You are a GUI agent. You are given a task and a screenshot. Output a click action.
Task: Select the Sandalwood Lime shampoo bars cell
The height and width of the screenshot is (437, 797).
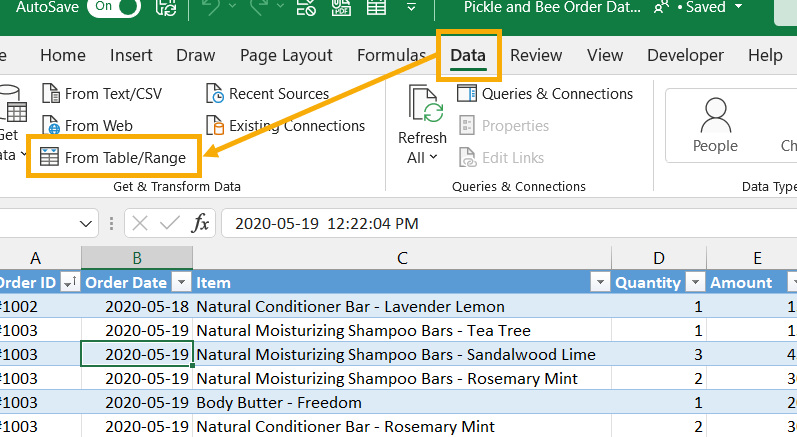click(x=402, y=354)
